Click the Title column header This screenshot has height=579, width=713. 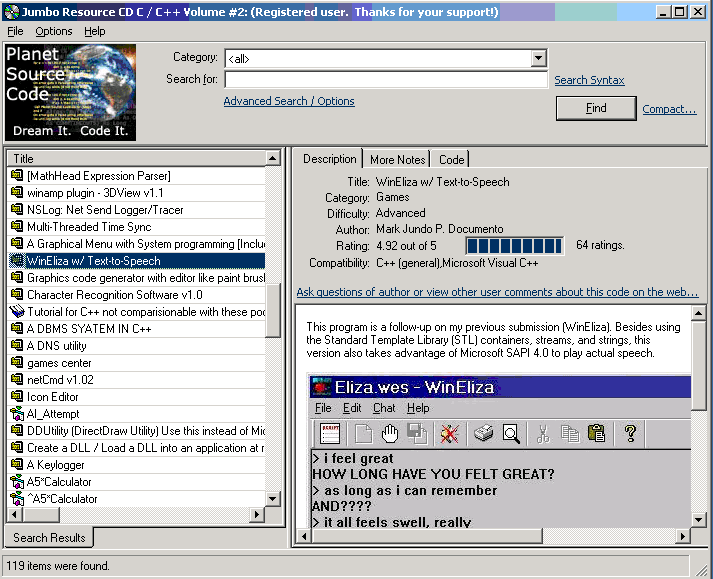136,159
